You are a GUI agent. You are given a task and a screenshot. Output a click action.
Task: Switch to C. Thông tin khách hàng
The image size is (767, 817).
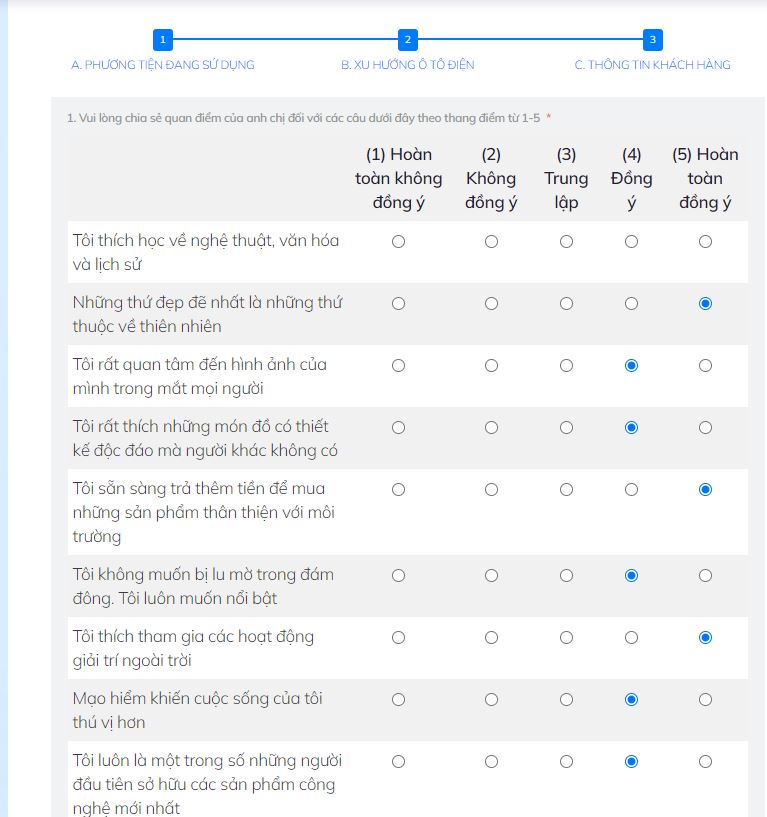pyautogui.click(x=652, y=65)
